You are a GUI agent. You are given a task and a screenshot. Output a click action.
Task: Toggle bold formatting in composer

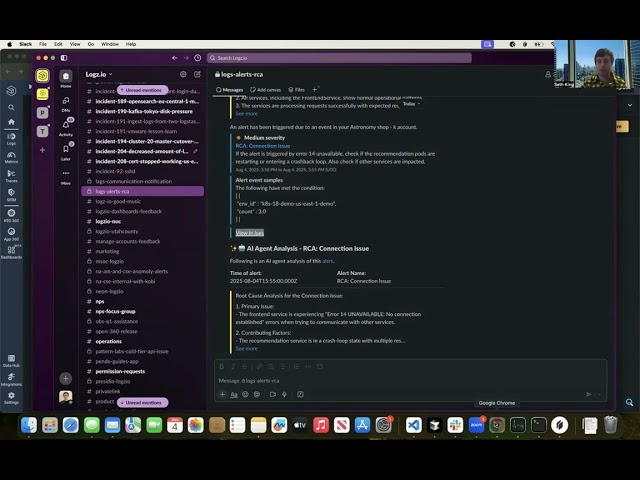tap(222, 367)
